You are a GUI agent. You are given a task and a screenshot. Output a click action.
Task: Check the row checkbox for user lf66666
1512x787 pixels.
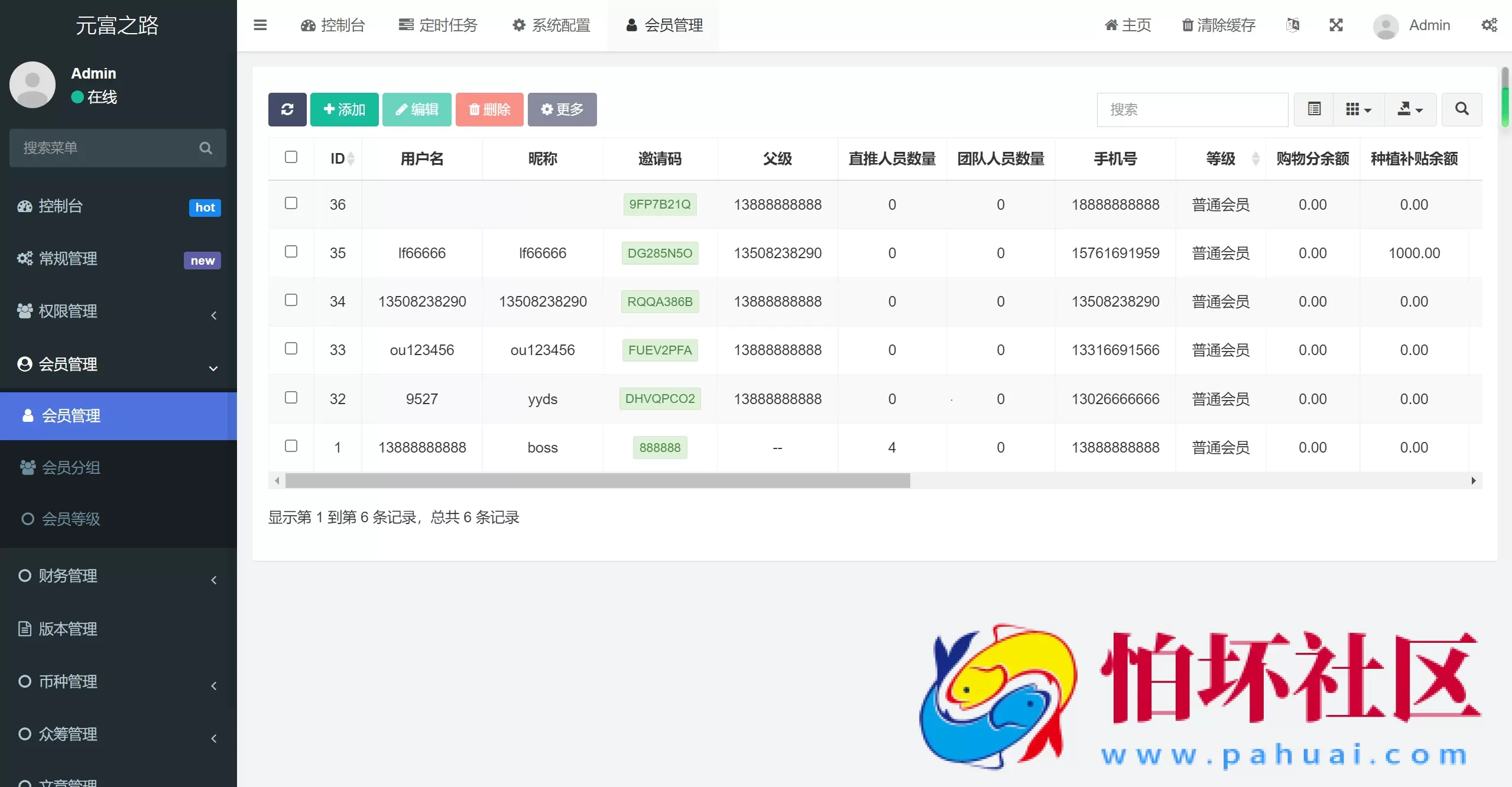[291, 251]
